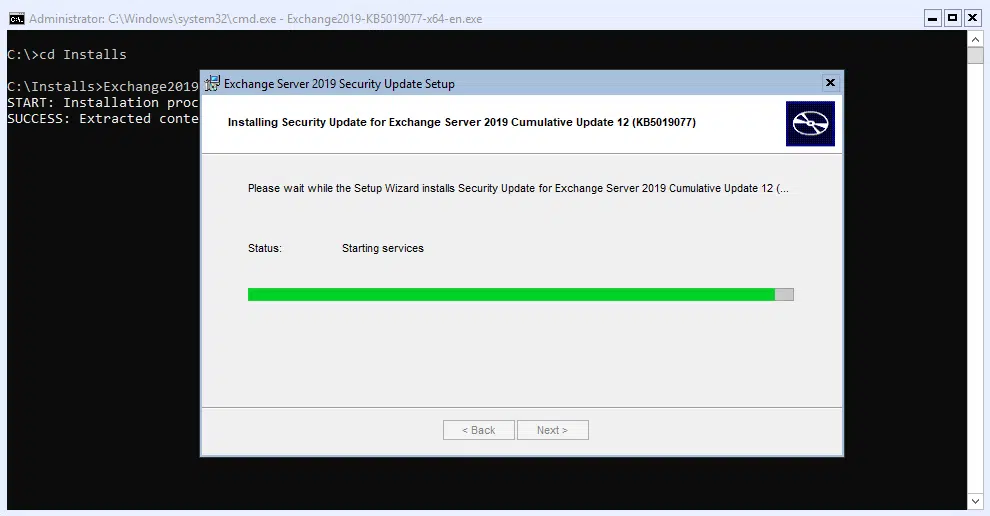Image resolution: width=990 pixels, height=516 pixels.
Task: Click the 'Starting services' status text
Action: click(383, 248)
